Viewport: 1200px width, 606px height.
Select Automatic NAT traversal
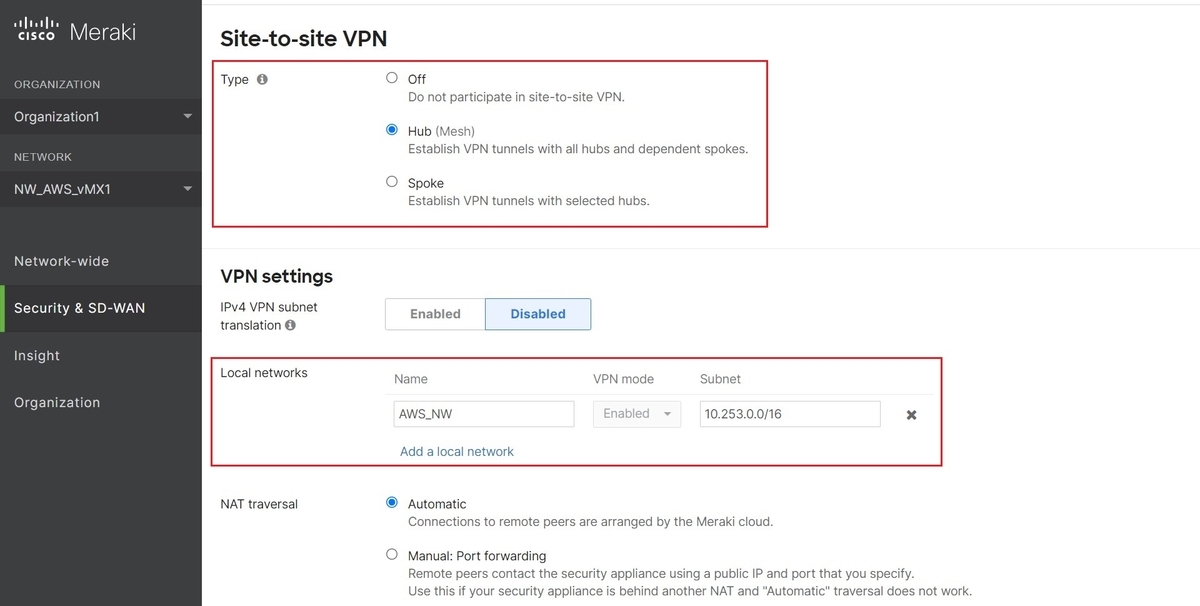tap(392, 503)
